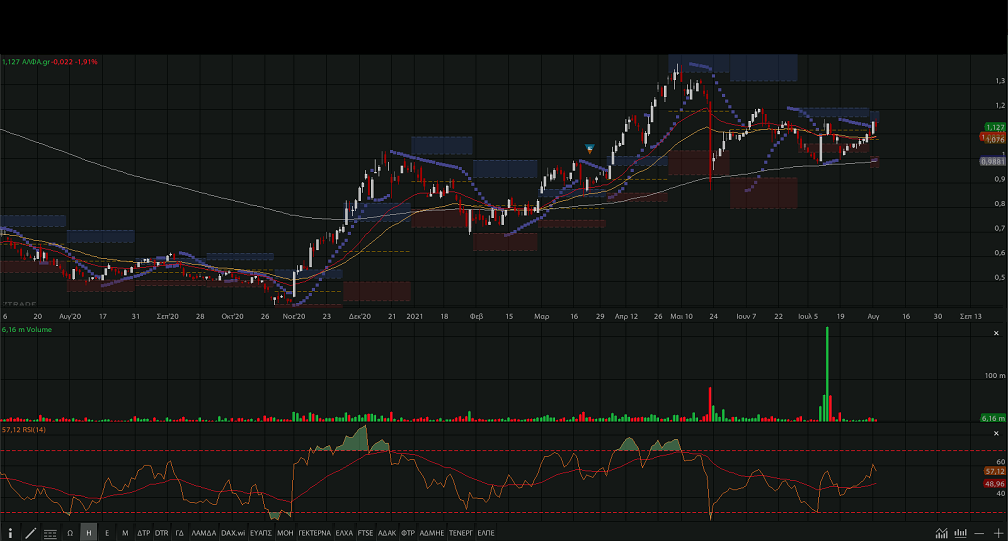Zoom in with the plus icon

click(x=997, y=533)
